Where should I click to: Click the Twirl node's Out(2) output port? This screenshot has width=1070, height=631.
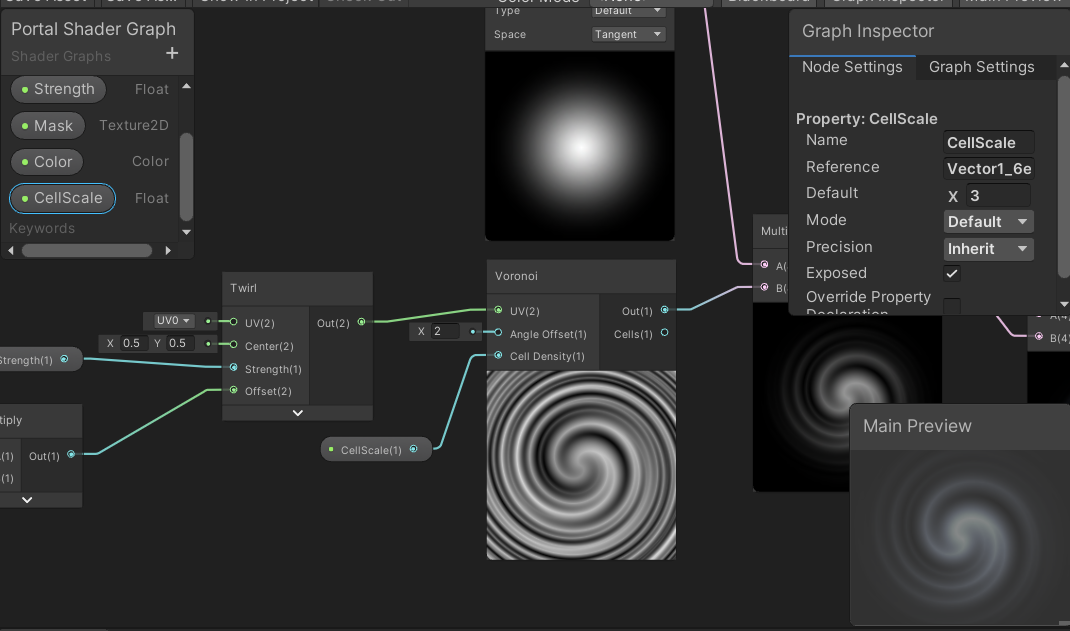tap(362, 322)
